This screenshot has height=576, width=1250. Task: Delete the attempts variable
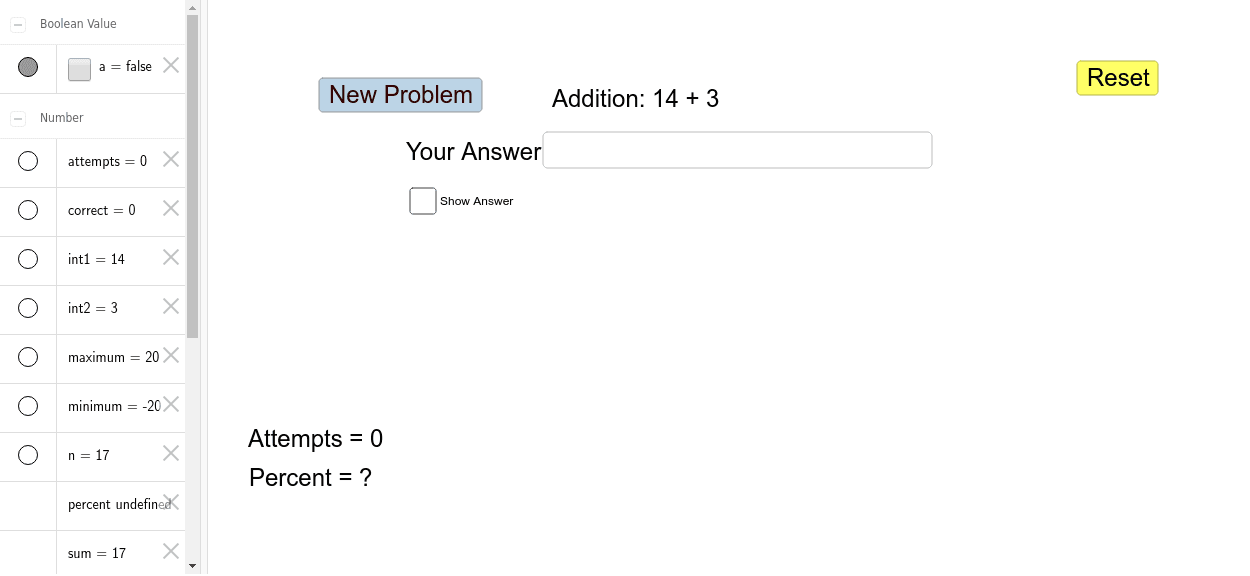(x=170, y=158)
